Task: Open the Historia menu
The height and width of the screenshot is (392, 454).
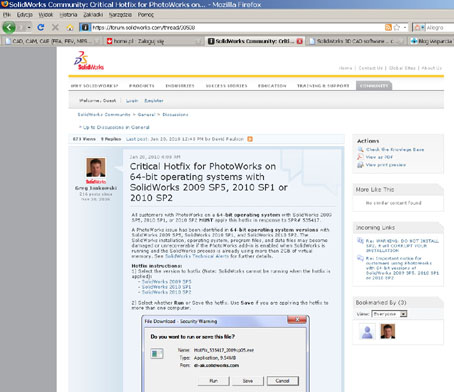Action: (x=68, y=15)
